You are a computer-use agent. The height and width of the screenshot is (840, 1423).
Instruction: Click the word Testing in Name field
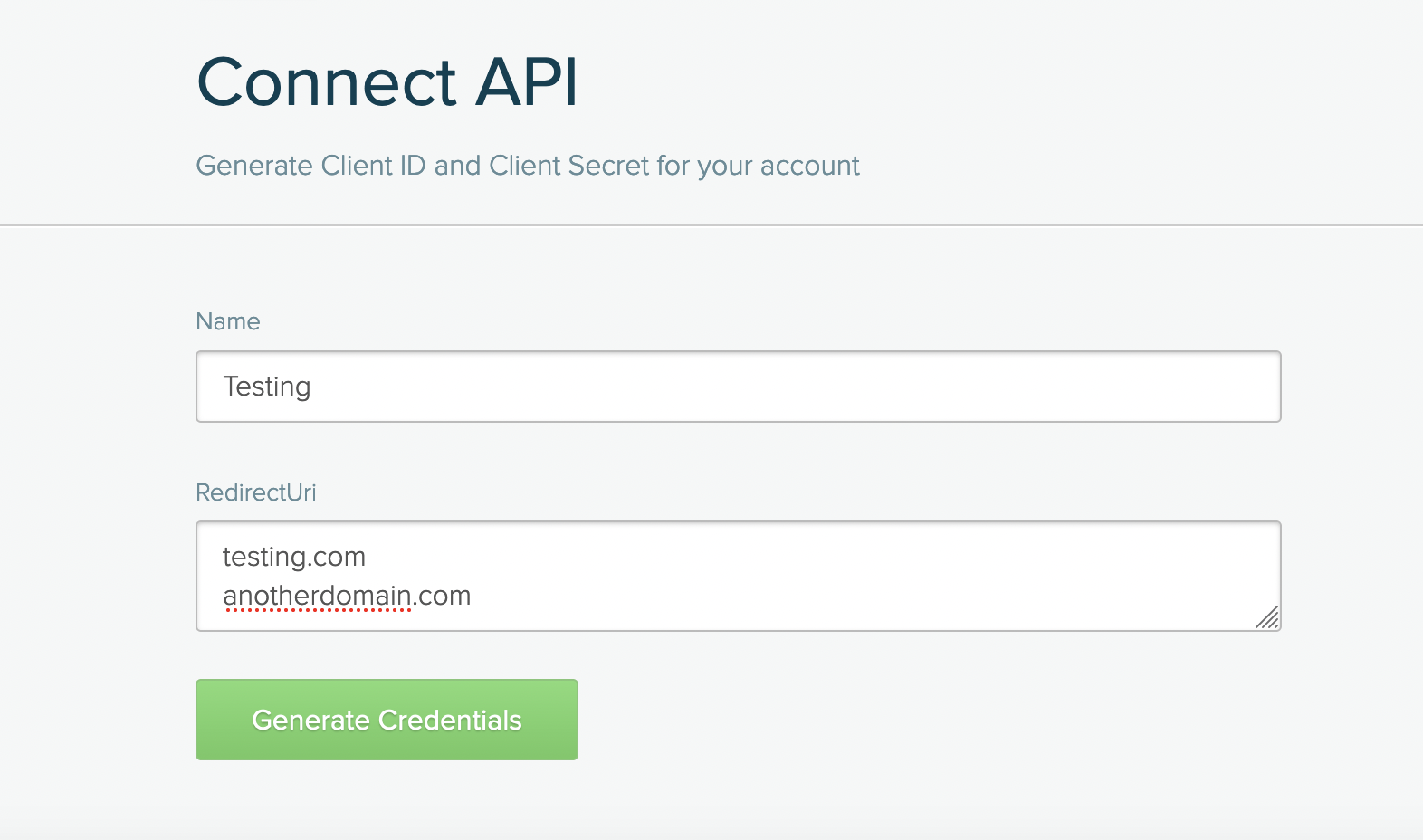(x=267, y=387)
